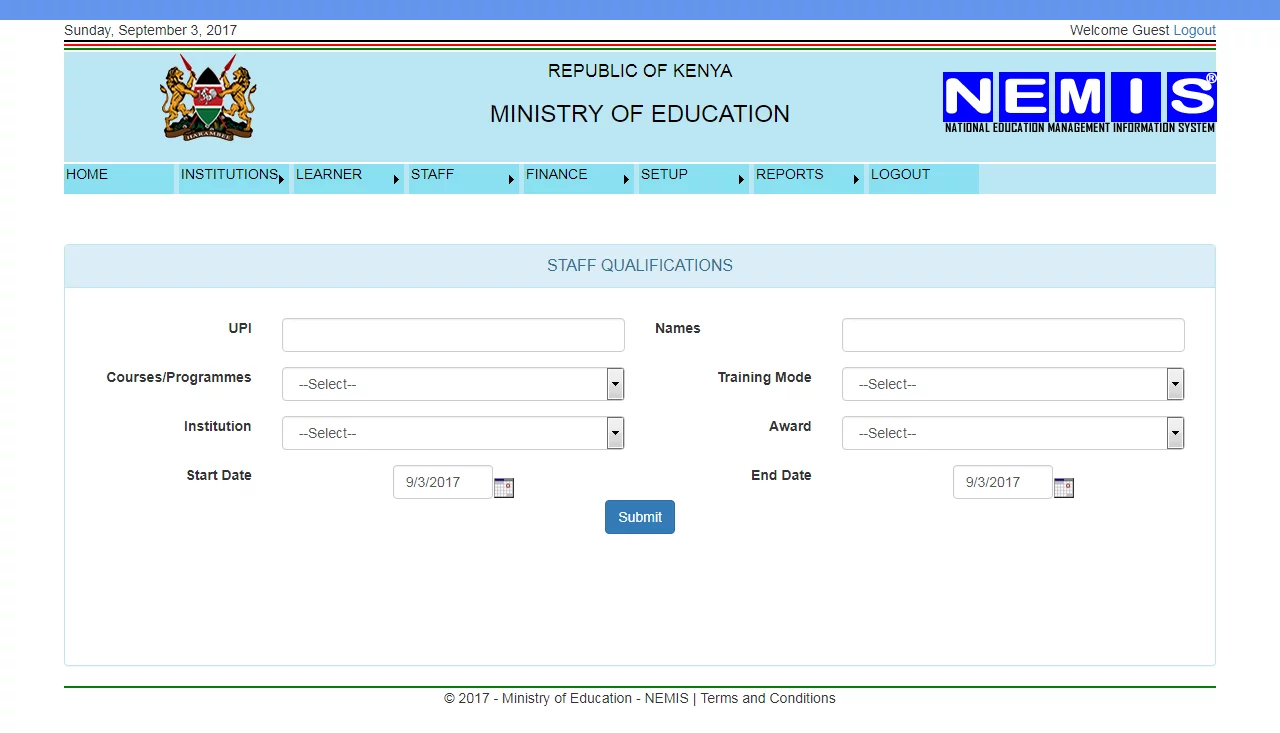Expand the STAFF menu arrow
1280x733 pixels.
tap(511, 180)
